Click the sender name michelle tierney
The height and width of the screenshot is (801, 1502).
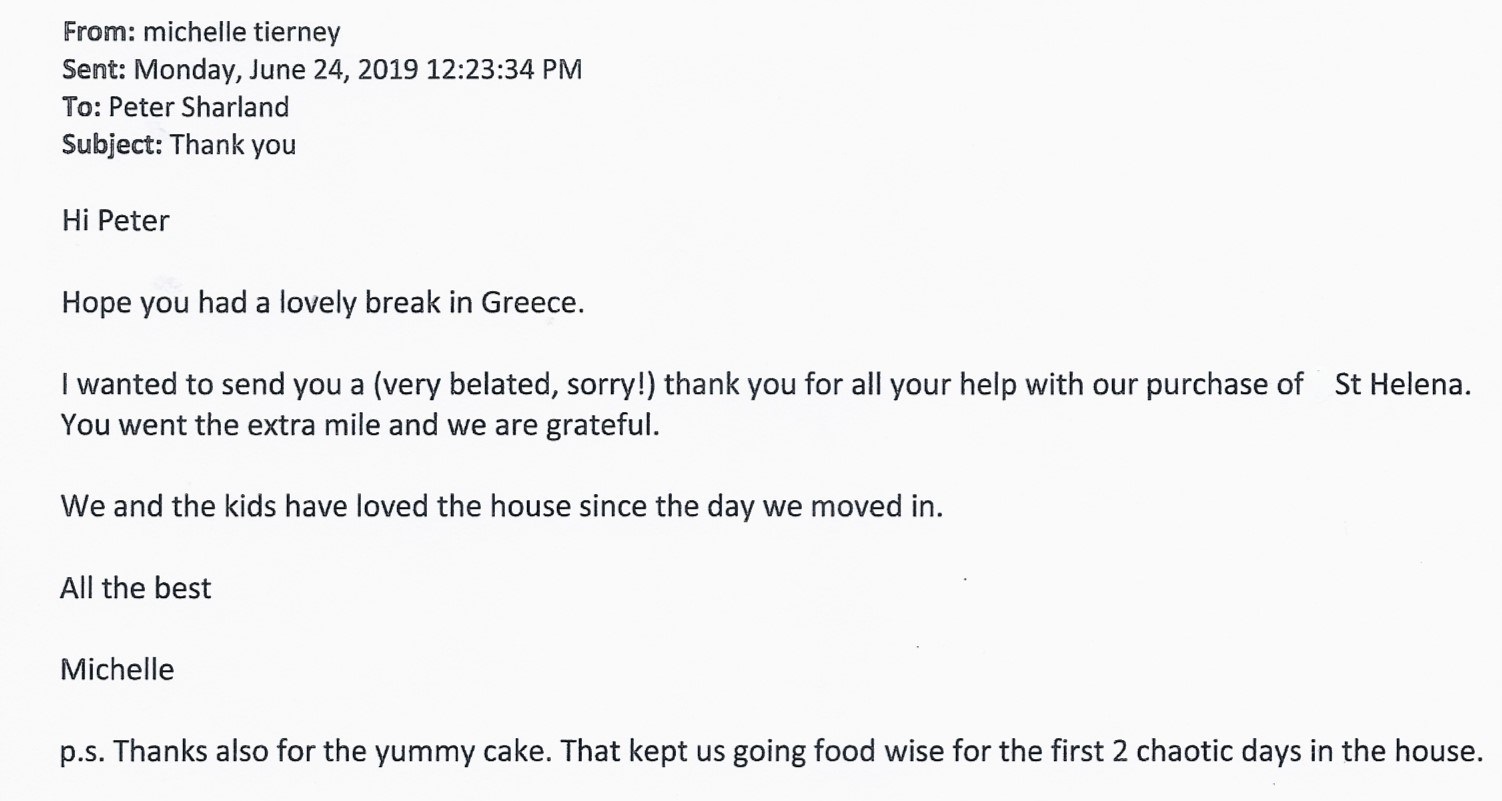pos(242,32)
